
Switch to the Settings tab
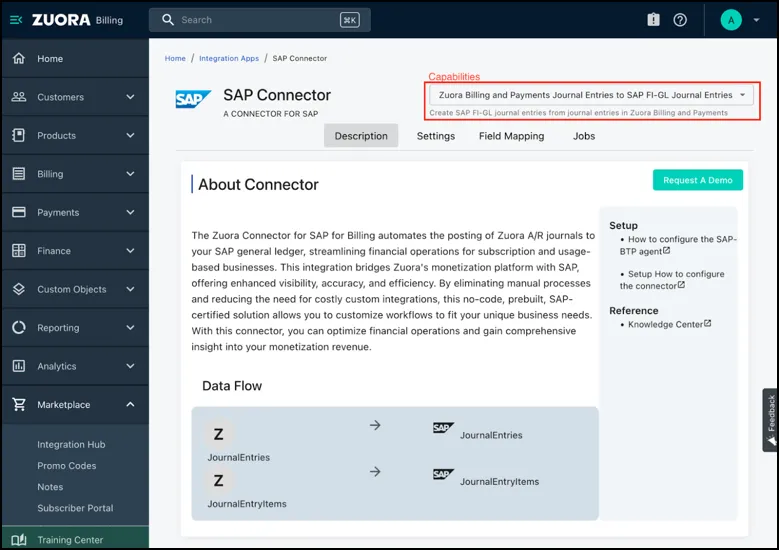coord(436,136)
